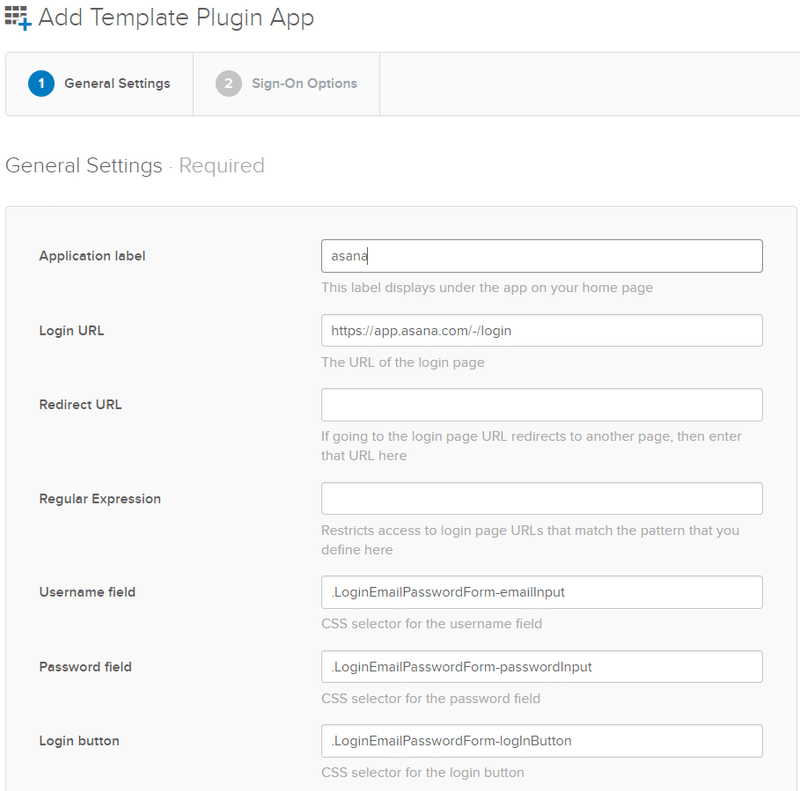Click the Add Template Plugin App title

coord(176,18)
